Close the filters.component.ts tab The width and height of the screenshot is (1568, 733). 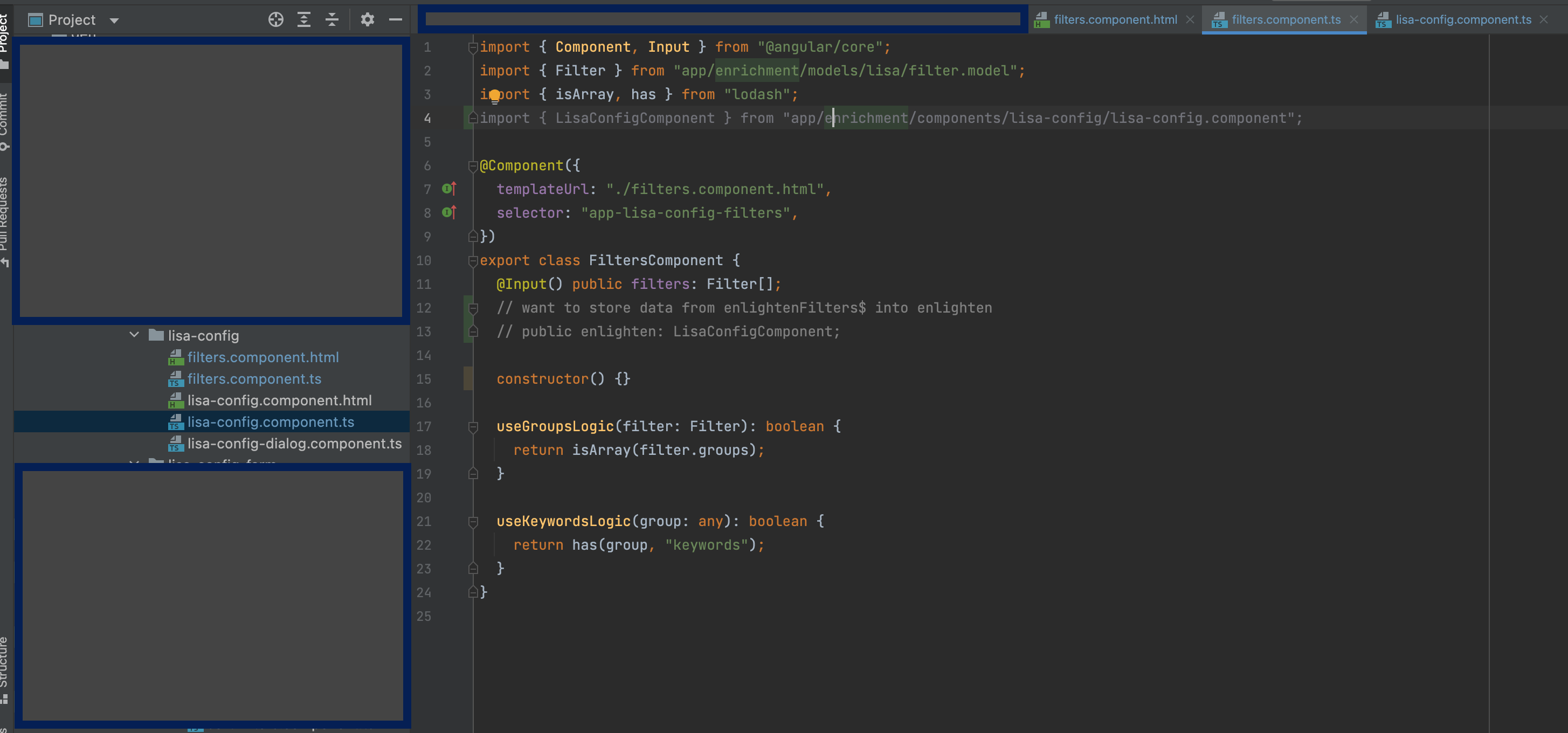point(1353,19)
